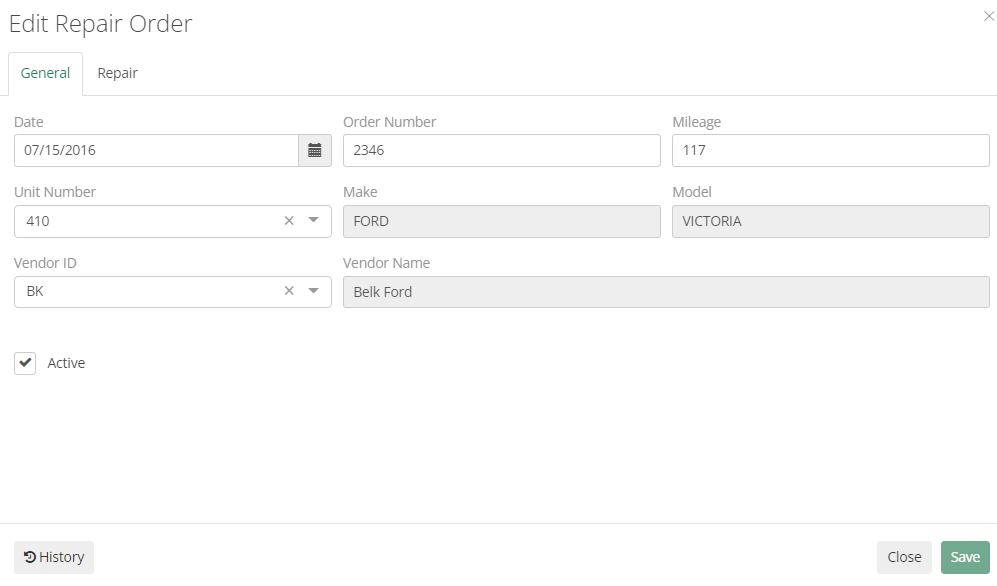Viewport: 997px width, 586px height.
Task: Uncheck the Active checkbox
Action: [x=25, y=363]
